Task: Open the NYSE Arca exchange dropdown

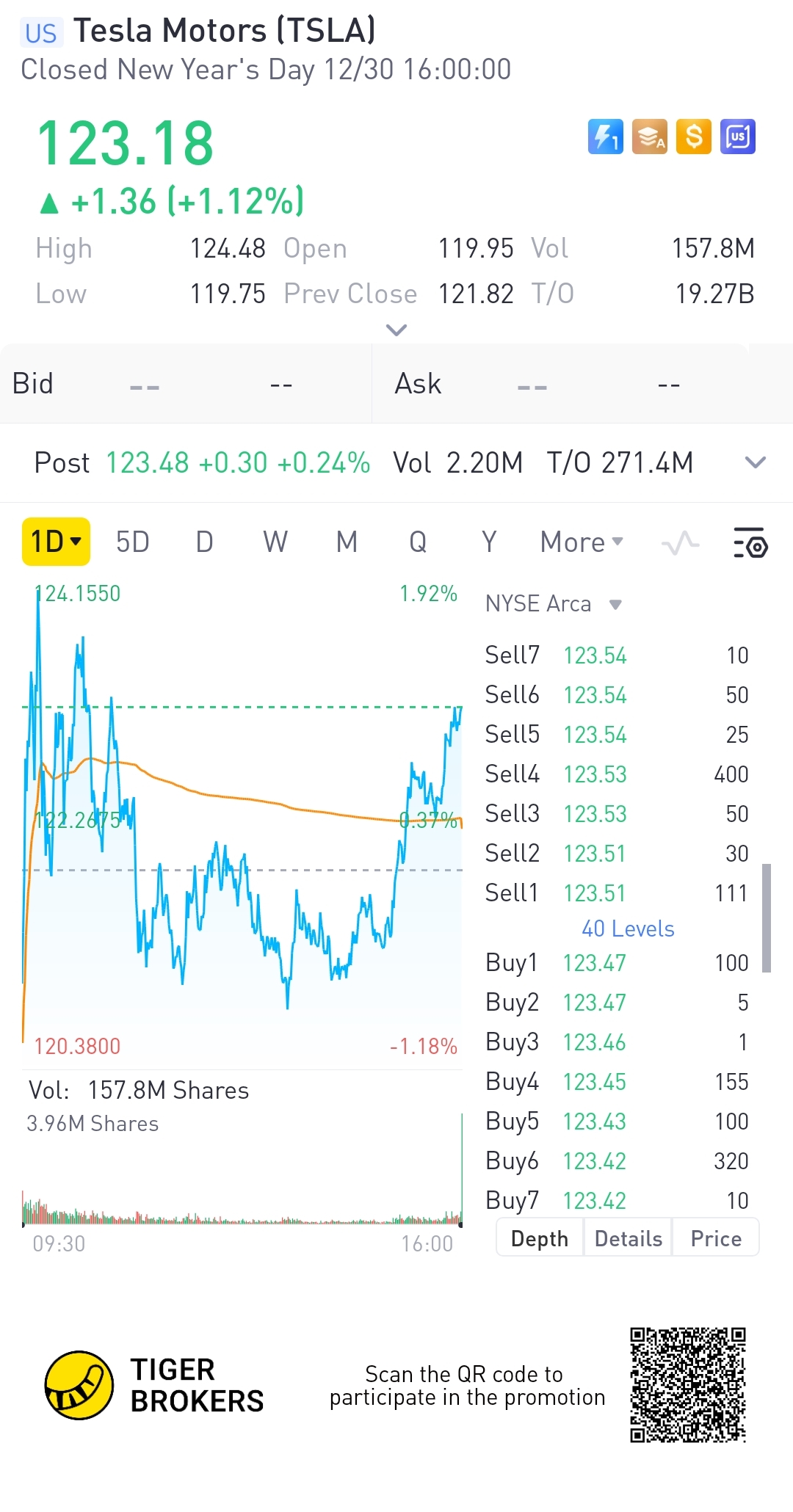Action: [554, 604]
